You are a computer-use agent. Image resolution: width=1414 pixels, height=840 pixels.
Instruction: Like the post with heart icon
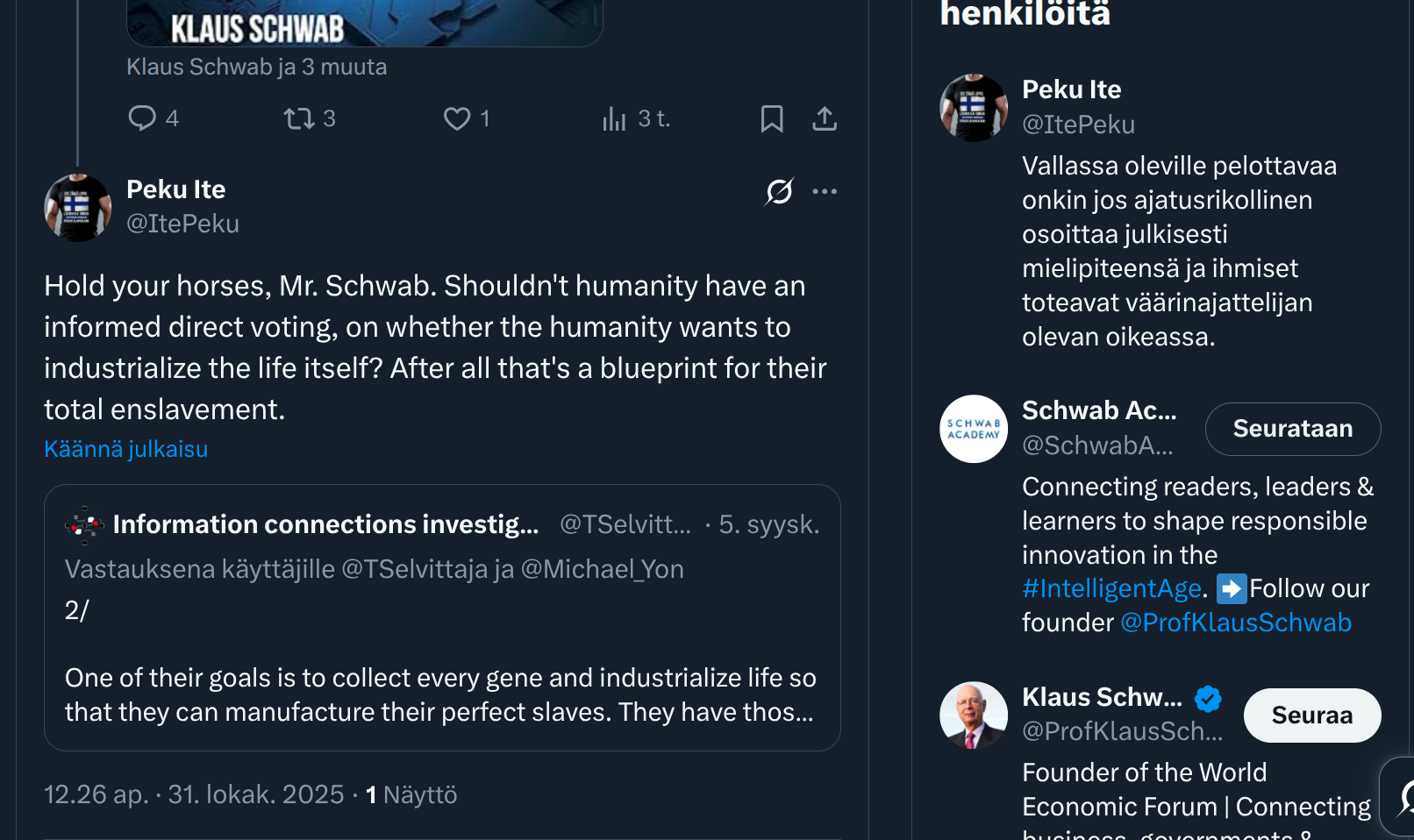456,118
